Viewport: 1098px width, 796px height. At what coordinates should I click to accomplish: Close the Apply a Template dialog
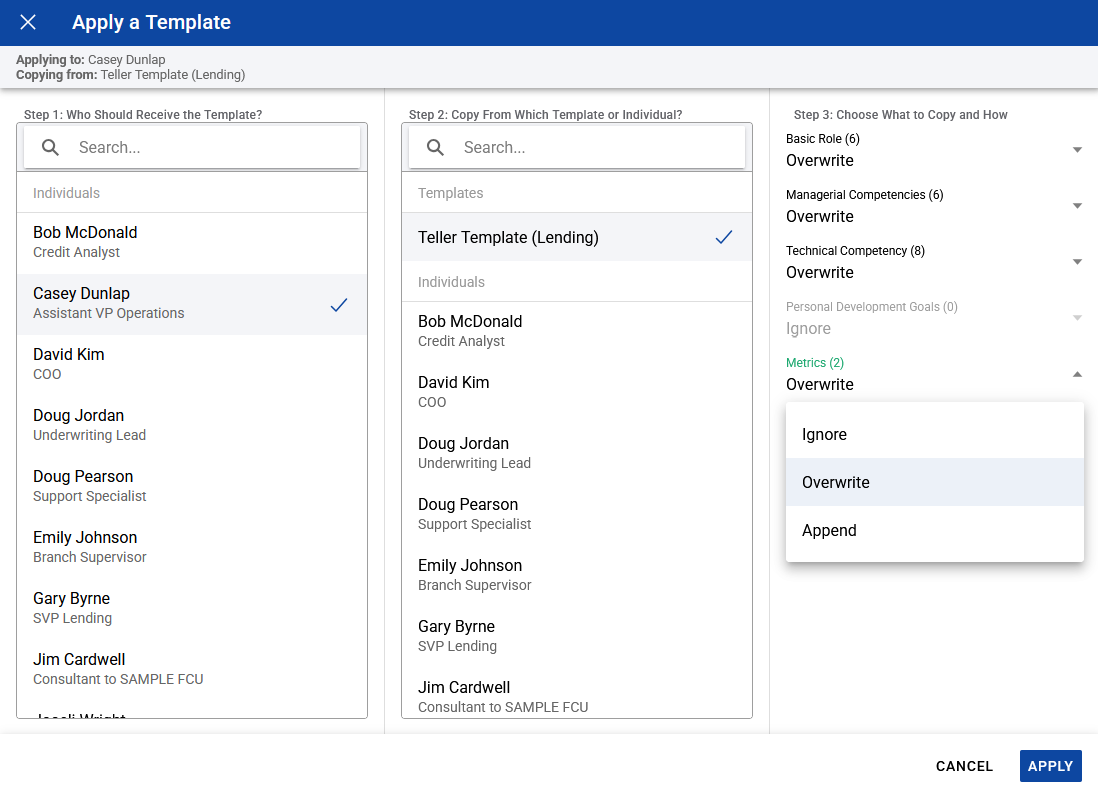[x=28, y=22]
